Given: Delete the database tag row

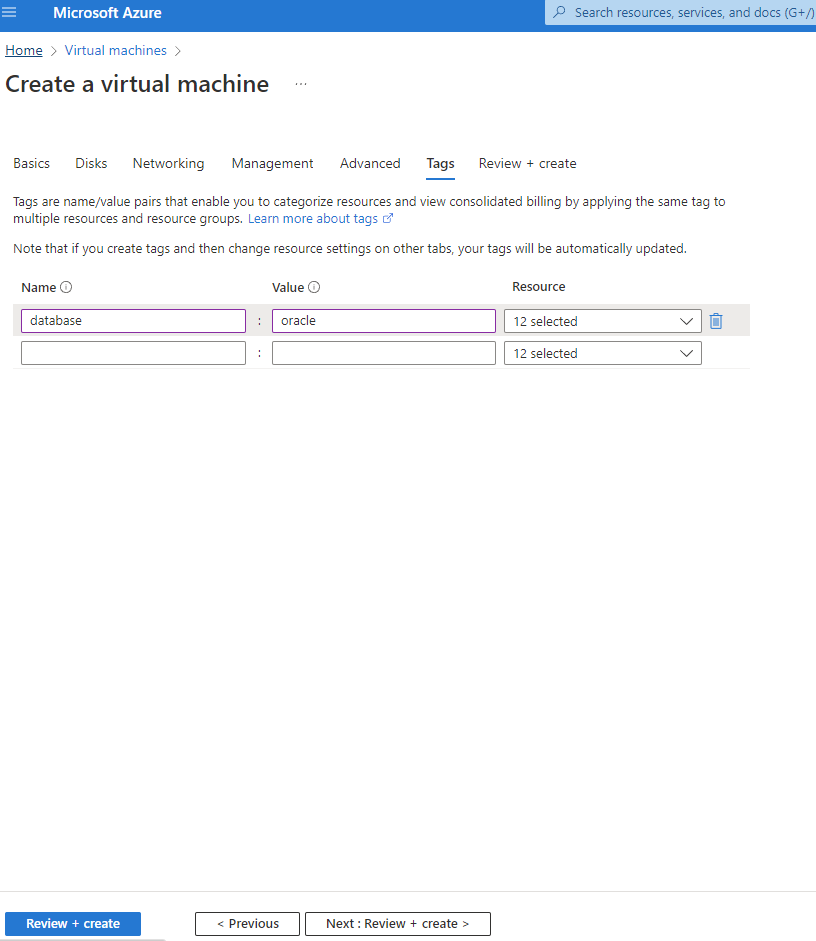Looking at the screenshot, I should click(x=716, y=321).
